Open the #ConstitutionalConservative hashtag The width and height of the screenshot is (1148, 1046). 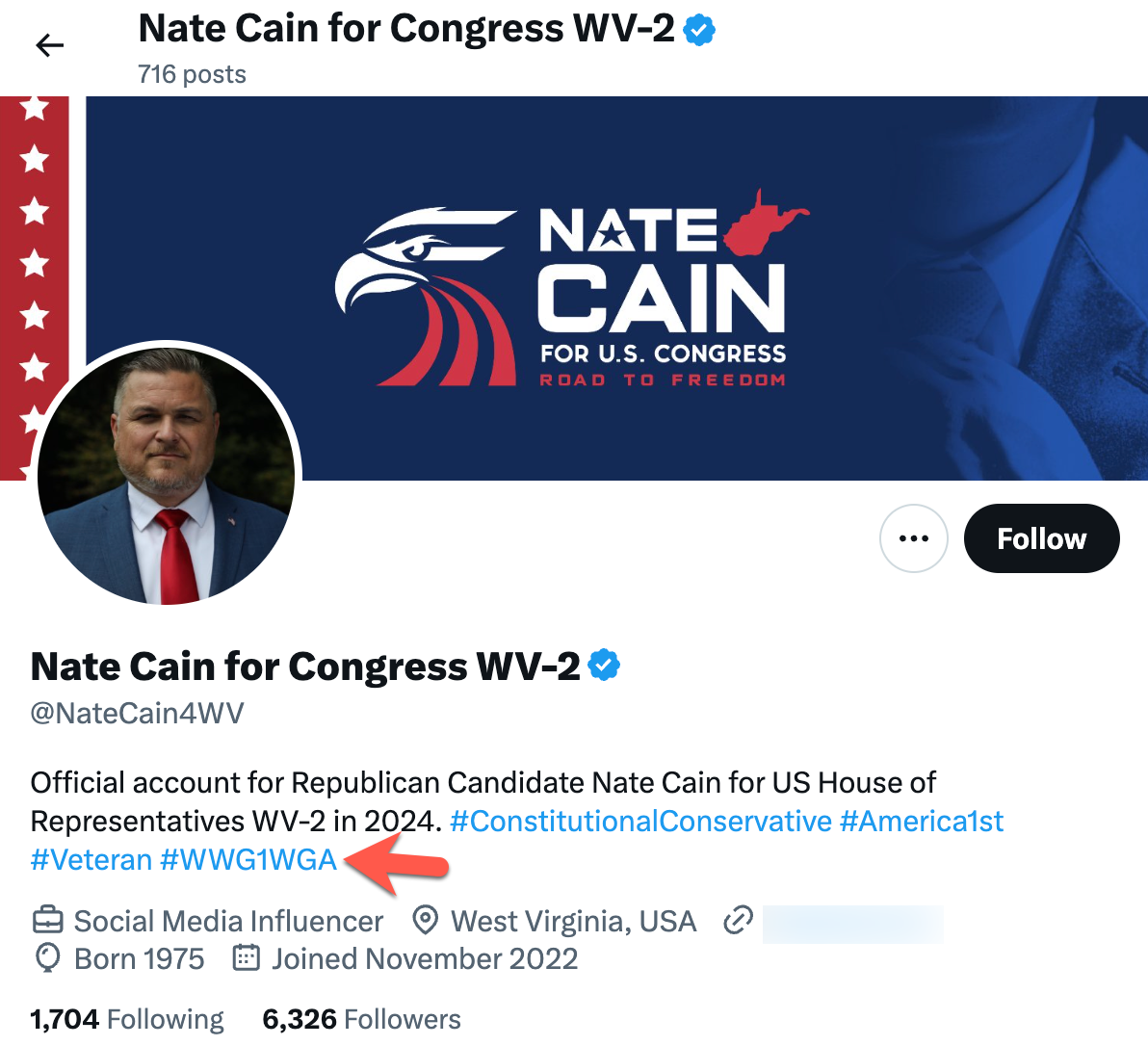point(640,821)
